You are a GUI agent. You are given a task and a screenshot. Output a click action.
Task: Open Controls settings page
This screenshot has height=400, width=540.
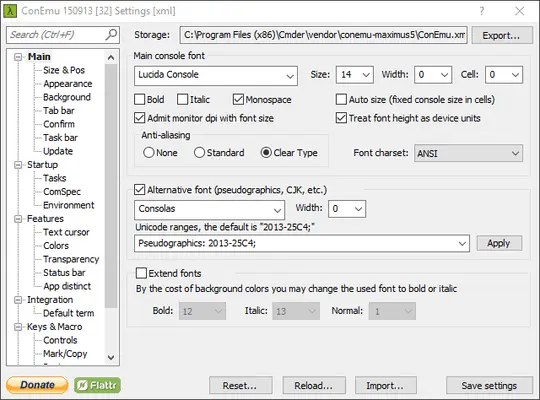(x=60, y=340)
